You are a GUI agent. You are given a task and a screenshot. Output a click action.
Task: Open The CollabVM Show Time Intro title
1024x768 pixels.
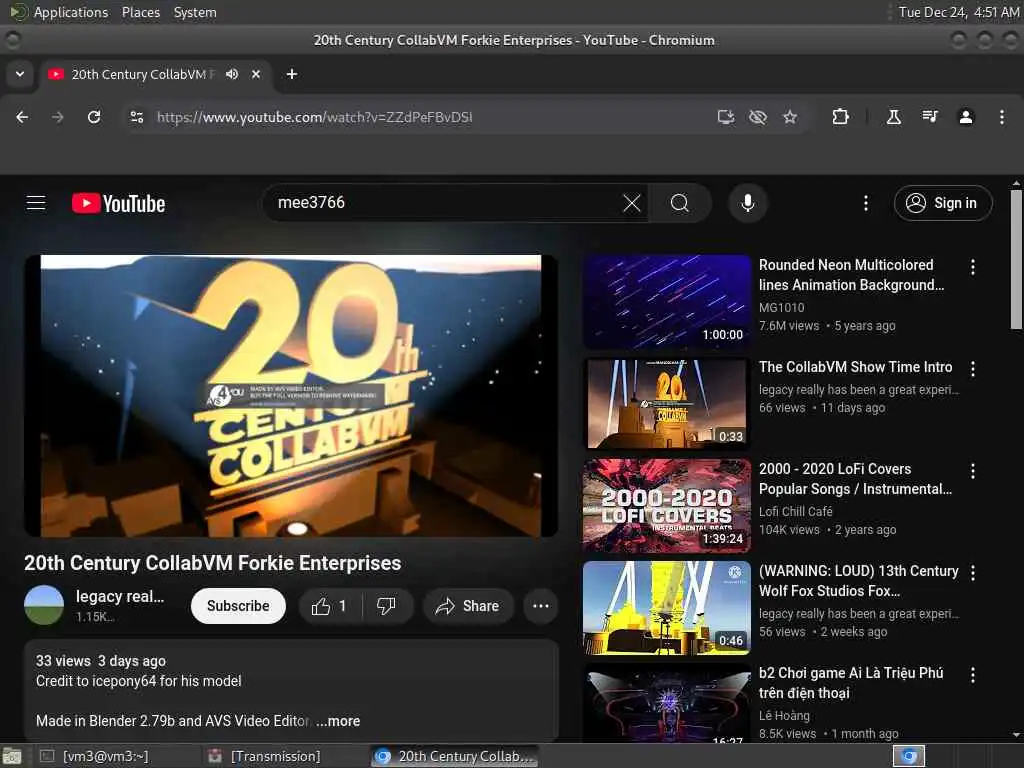coord(856,367)
